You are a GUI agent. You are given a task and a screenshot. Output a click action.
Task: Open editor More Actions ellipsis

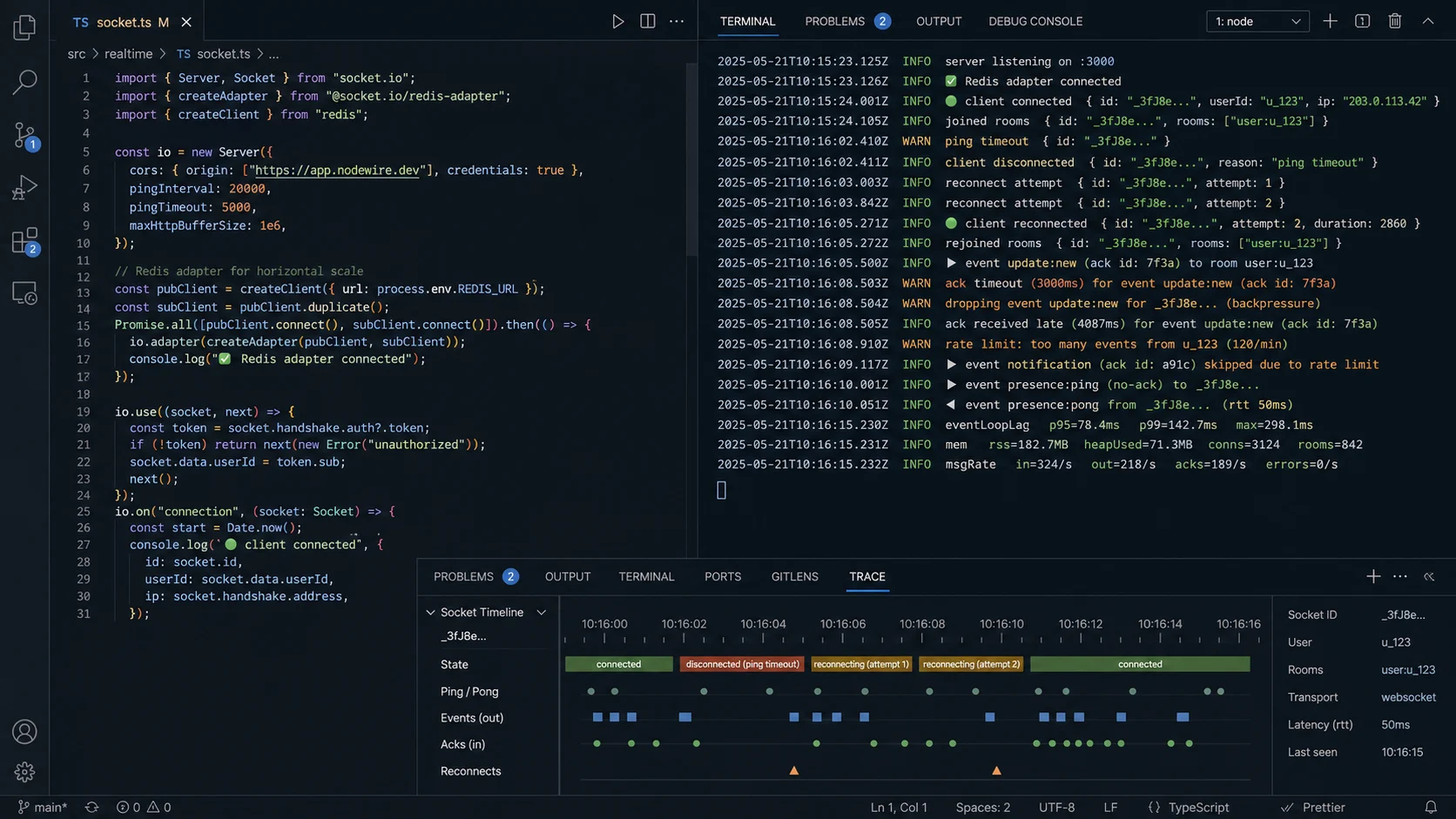click(677, 21)
